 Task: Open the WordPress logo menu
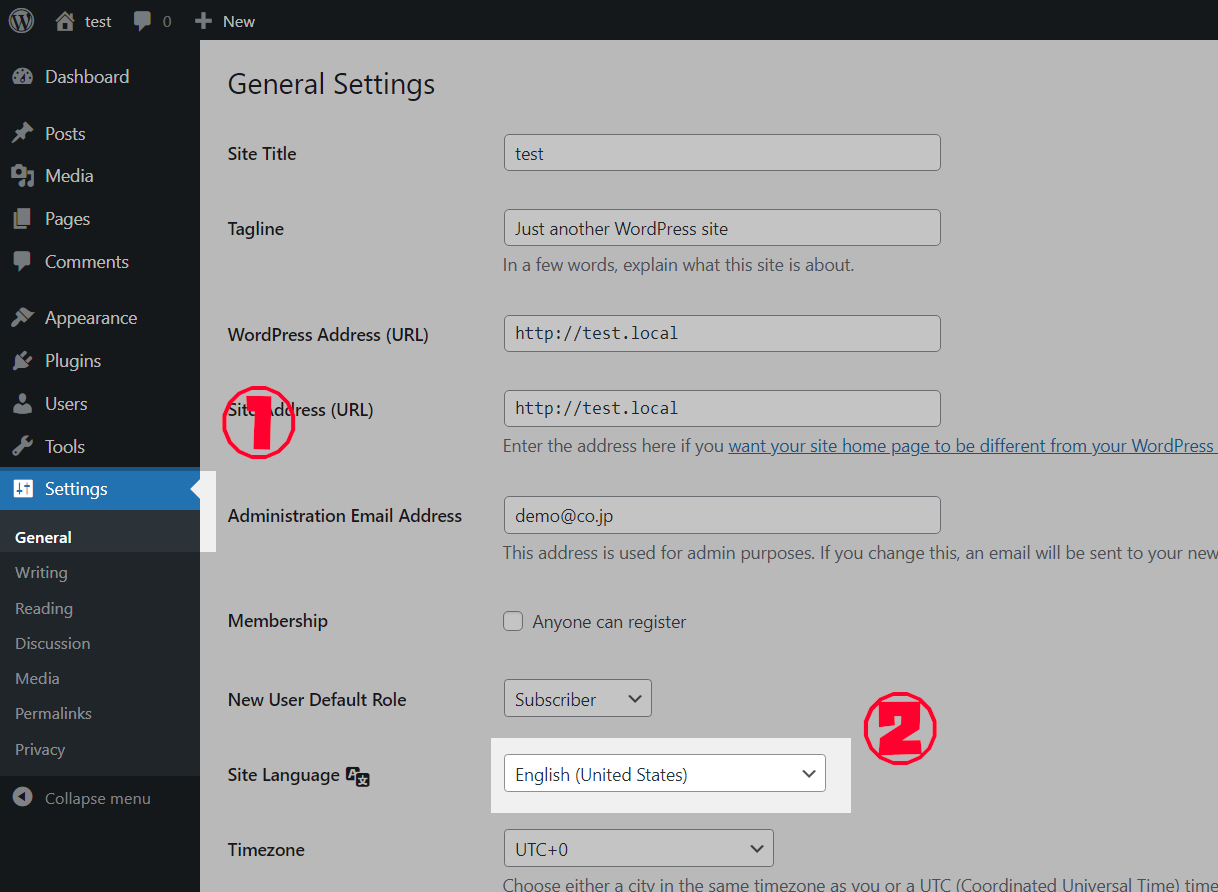click(22, 20)
